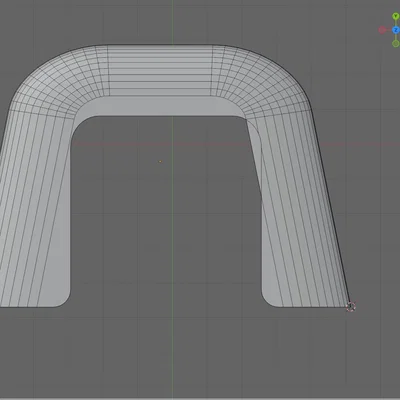This screenshot has width=400, height=400.
Task: Click the red negative X axis handle
Action: (382, 30)
